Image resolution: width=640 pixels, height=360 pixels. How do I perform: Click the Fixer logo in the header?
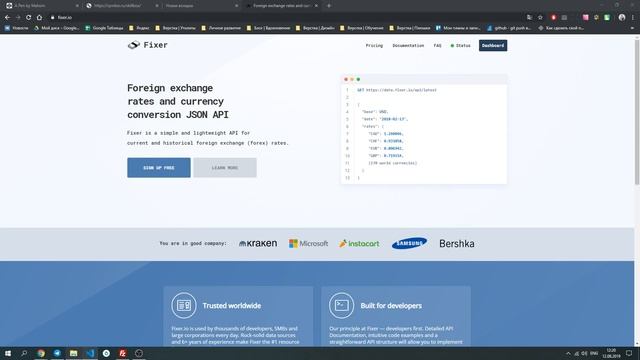pyautogui.click(x=147, y=45)
